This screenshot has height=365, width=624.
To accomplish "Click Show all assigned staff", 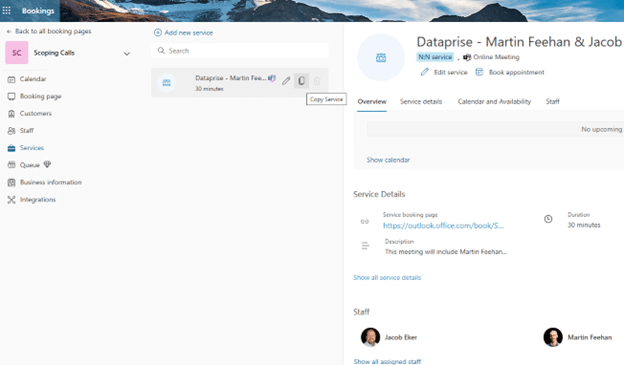I will tap(387, 361).
